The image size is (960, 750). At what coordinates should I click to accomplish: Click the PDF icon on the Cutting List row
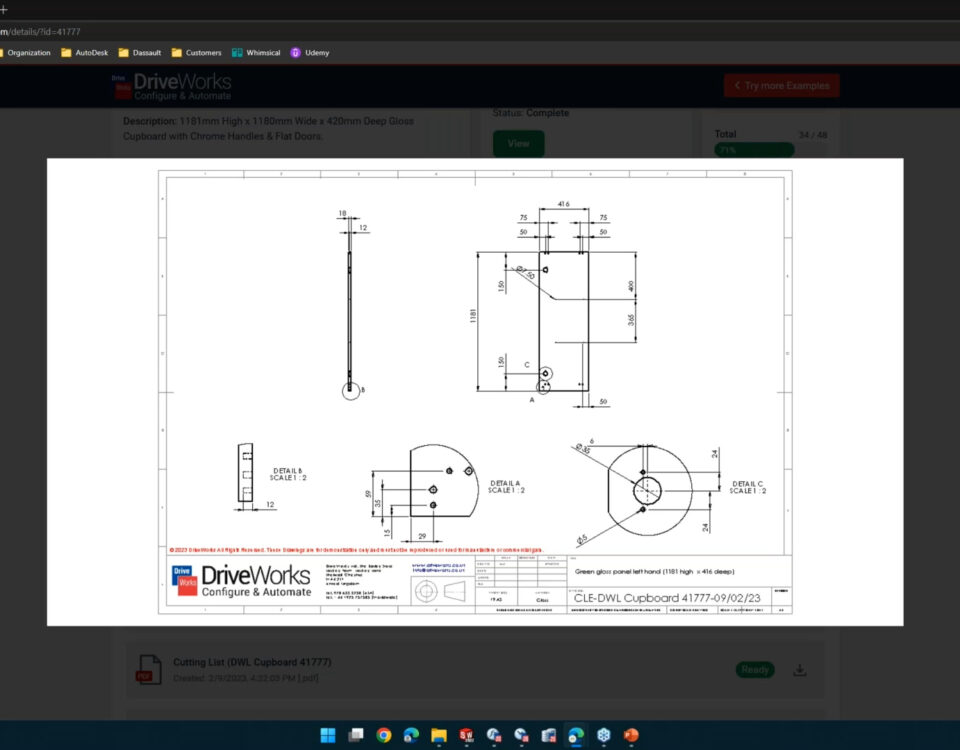[148, 668]
